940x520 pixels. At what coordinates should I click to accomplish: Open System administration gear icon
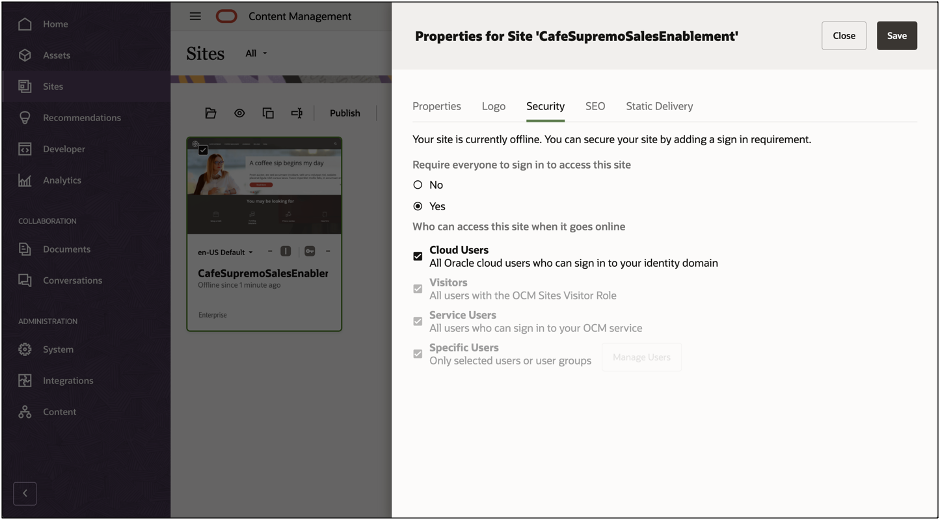tap(25, 349)
